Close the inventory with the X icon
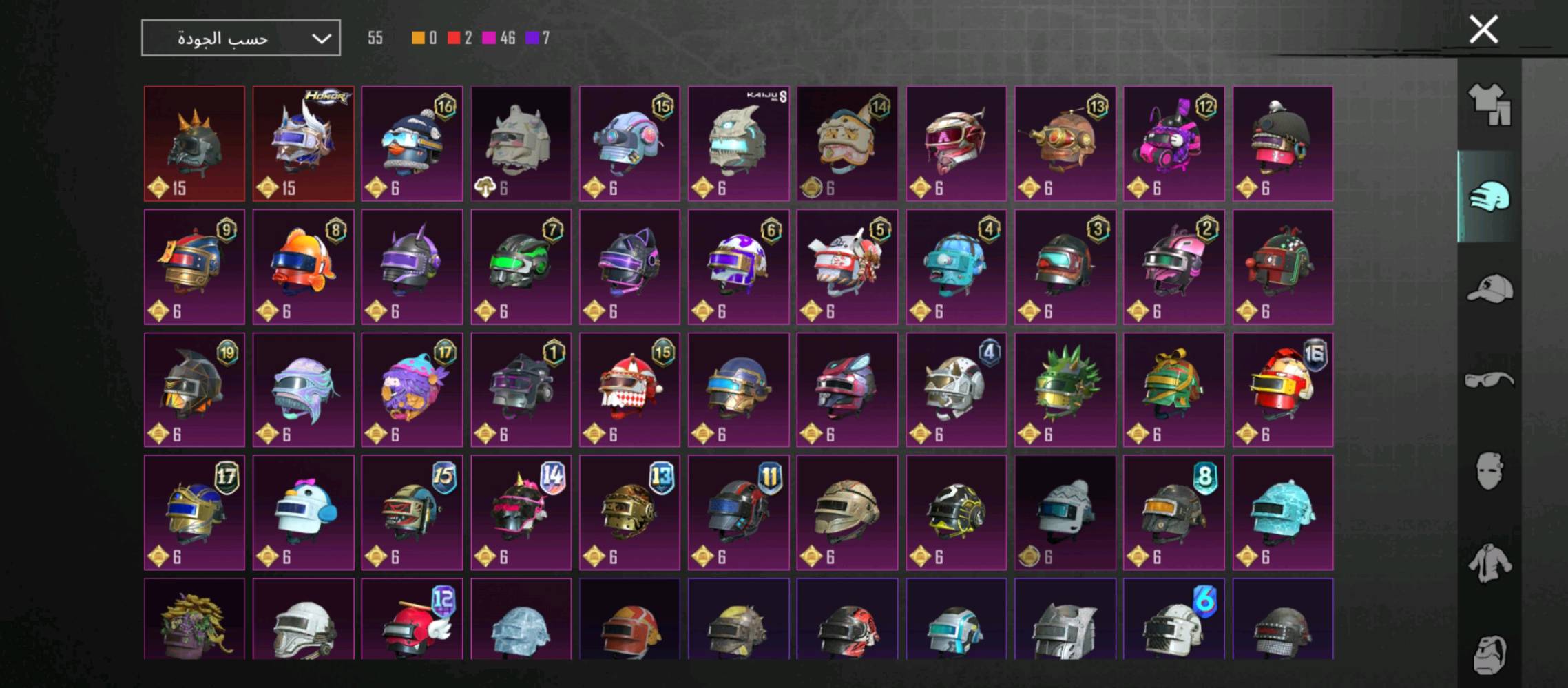Image resolution: width=1568 pixels, height=688 pixels. point(1483,30)
